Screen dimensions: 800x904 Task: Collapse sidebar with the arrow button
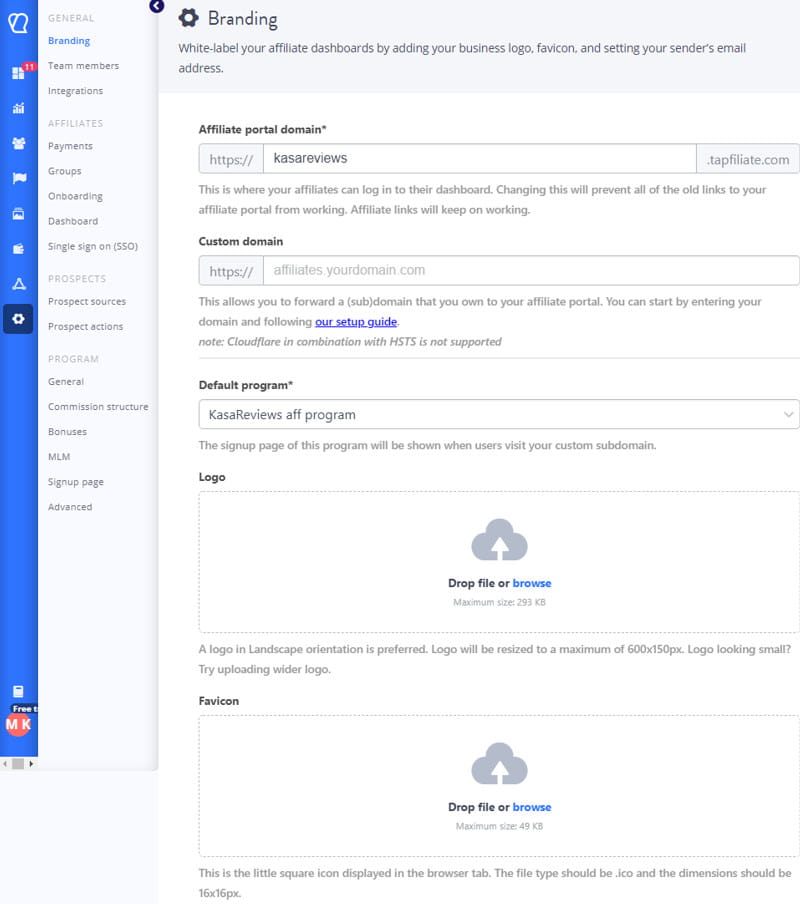[156, 6]
